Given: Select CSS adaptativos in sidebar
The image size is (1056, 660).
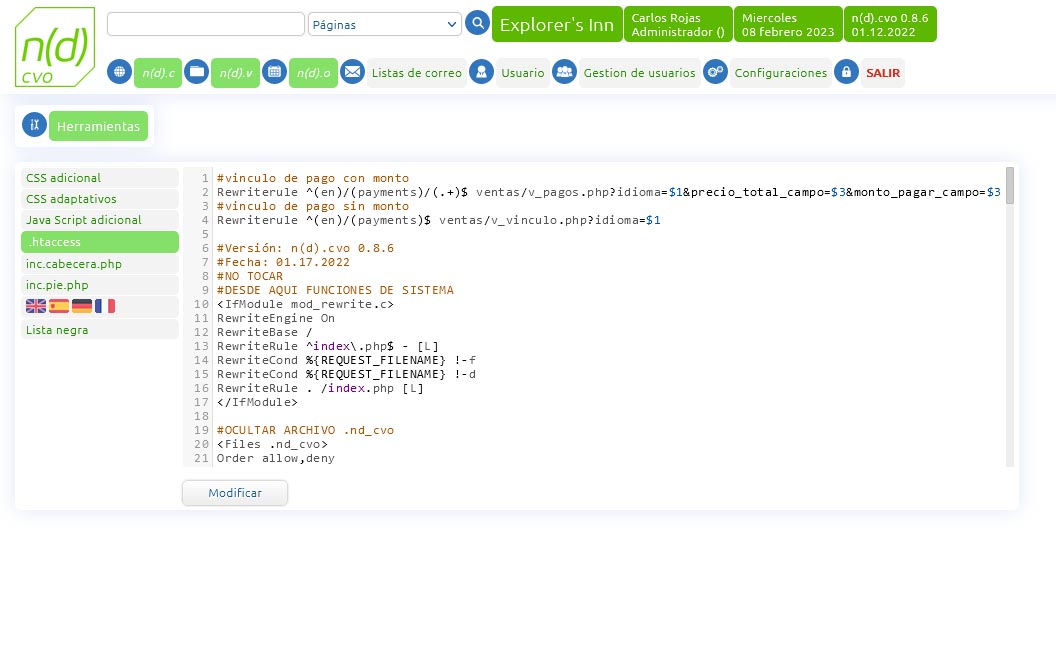Looking at the screenshot, I should coord(100,199).
